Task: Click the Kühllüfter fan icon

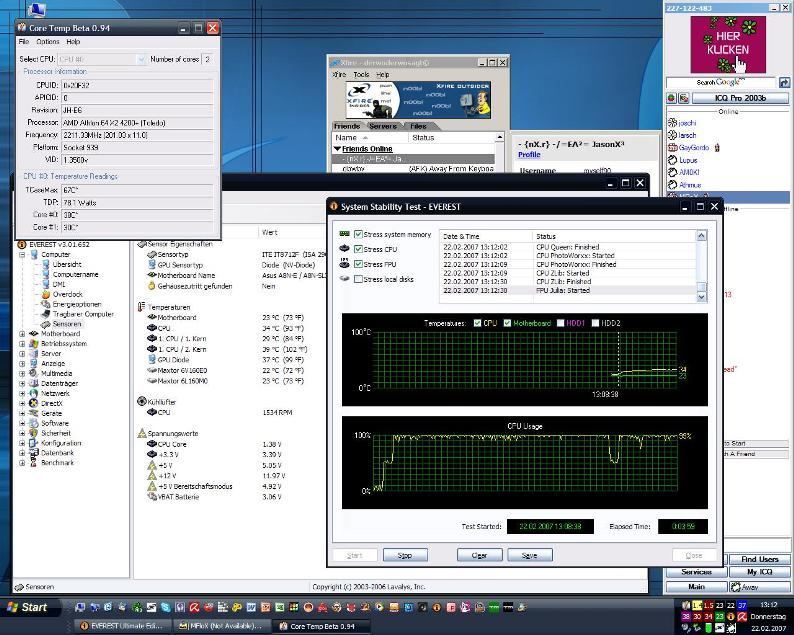Action: [142, 401]
